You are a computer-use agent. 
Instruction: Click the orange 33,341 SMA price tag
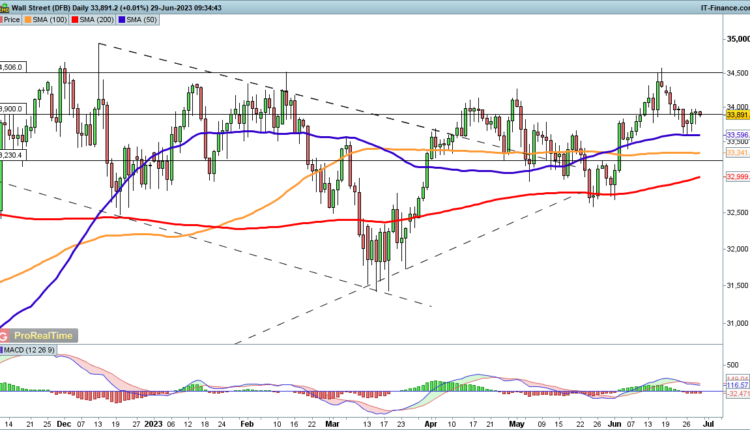[x=737, y=153]
